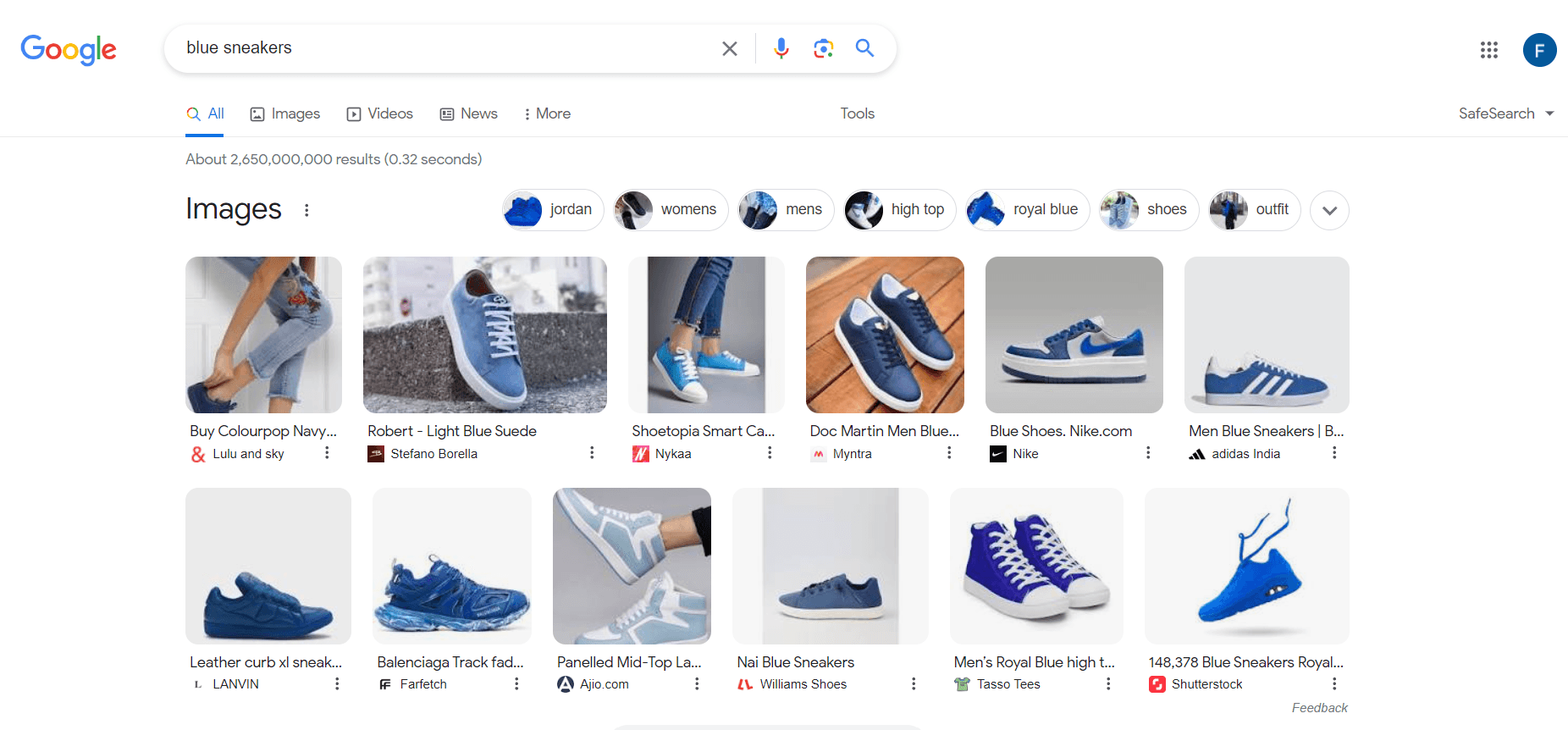Open three-dot menu for Shutterstock result
The image size is (1568, 730).
click(1333, 683)
